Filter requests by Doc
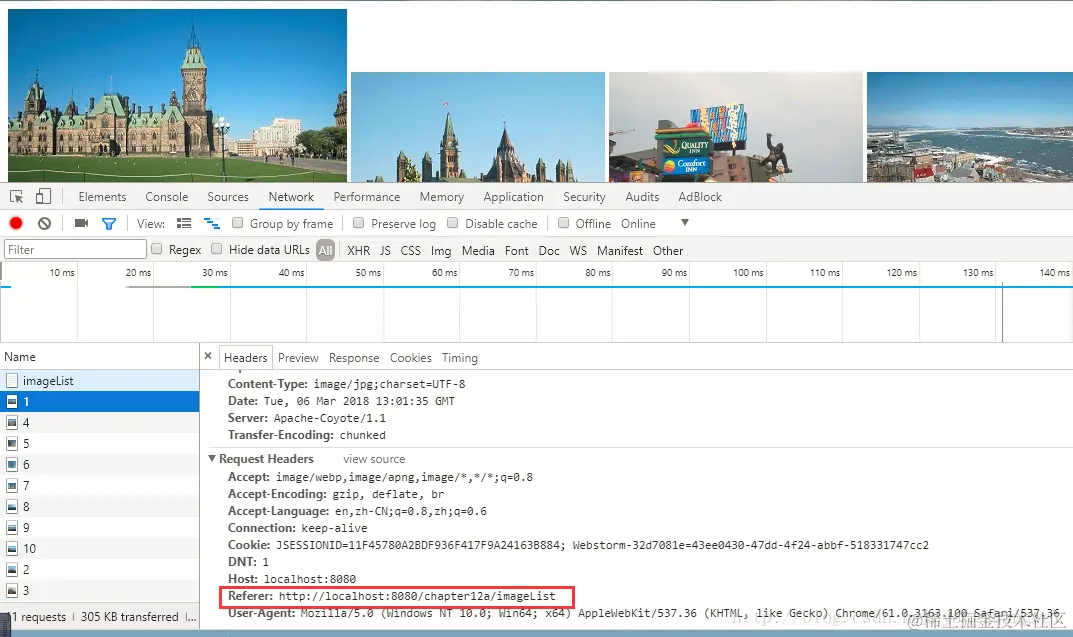 tap(549, 250)
